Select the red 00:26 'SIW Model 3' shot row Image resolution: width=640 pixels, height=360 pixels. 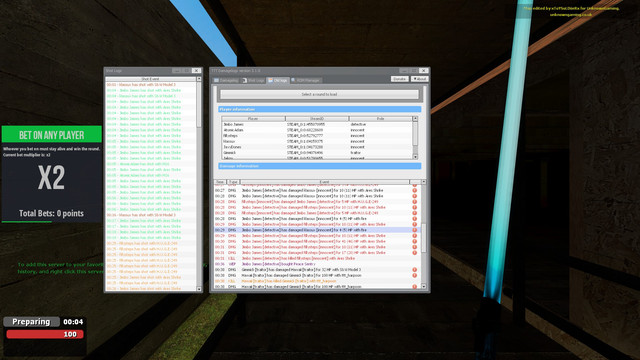(151, 215)
